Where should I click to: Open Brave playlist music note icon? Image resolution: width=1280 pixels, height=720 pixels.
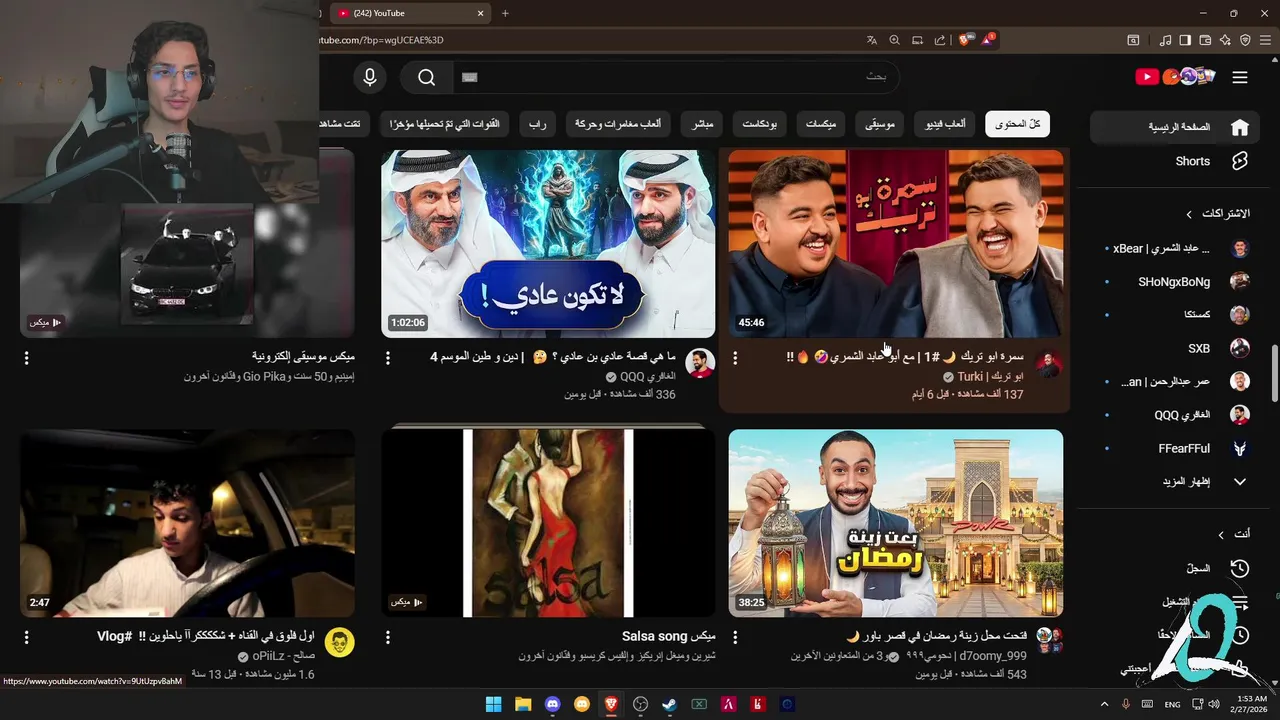click(1165, 40)
